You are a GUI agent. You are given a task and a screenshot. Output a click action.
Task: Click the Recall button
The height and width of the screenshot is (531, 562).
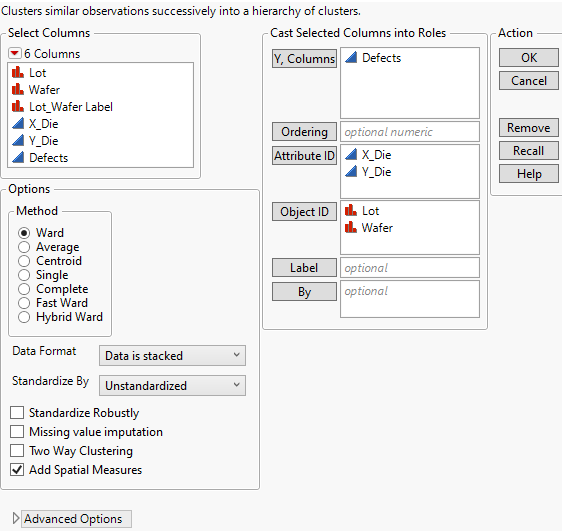coord(529,150)
